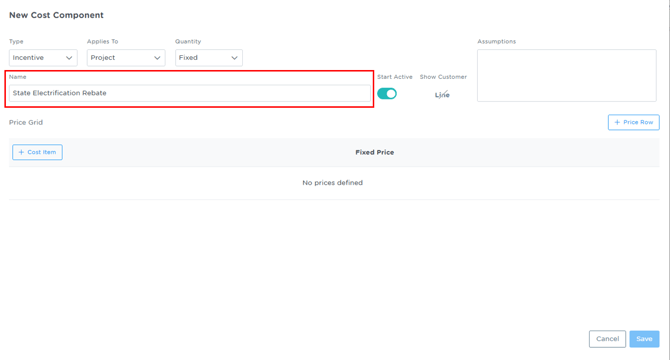Screen dimensions: 670x360
Task: Click the chevron arrow beside Project
Action: (x=157, y=58)
